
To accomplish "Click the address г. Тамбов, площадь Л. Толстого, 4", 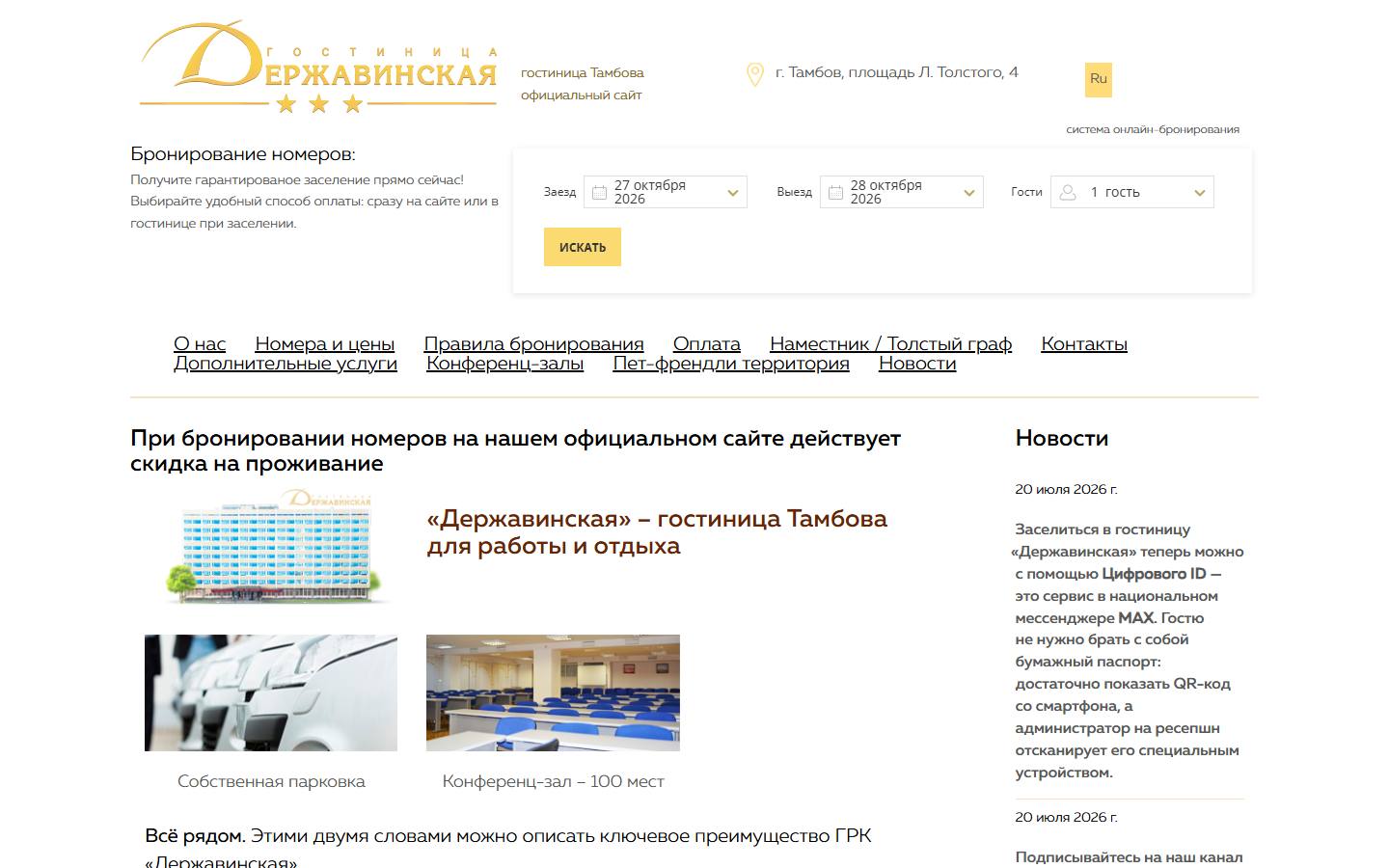I will pos(897,72).
